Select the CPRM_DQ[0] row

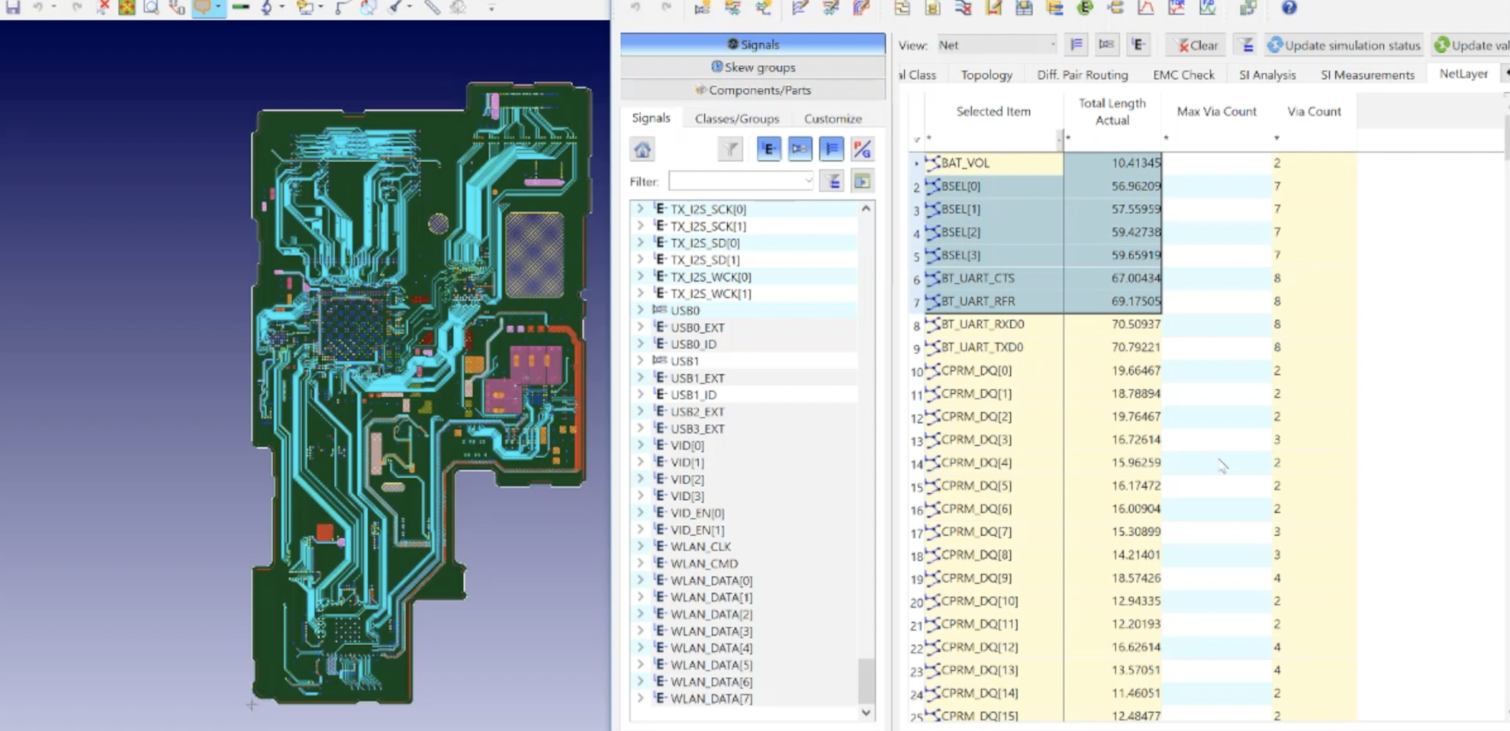[1132, 371]
